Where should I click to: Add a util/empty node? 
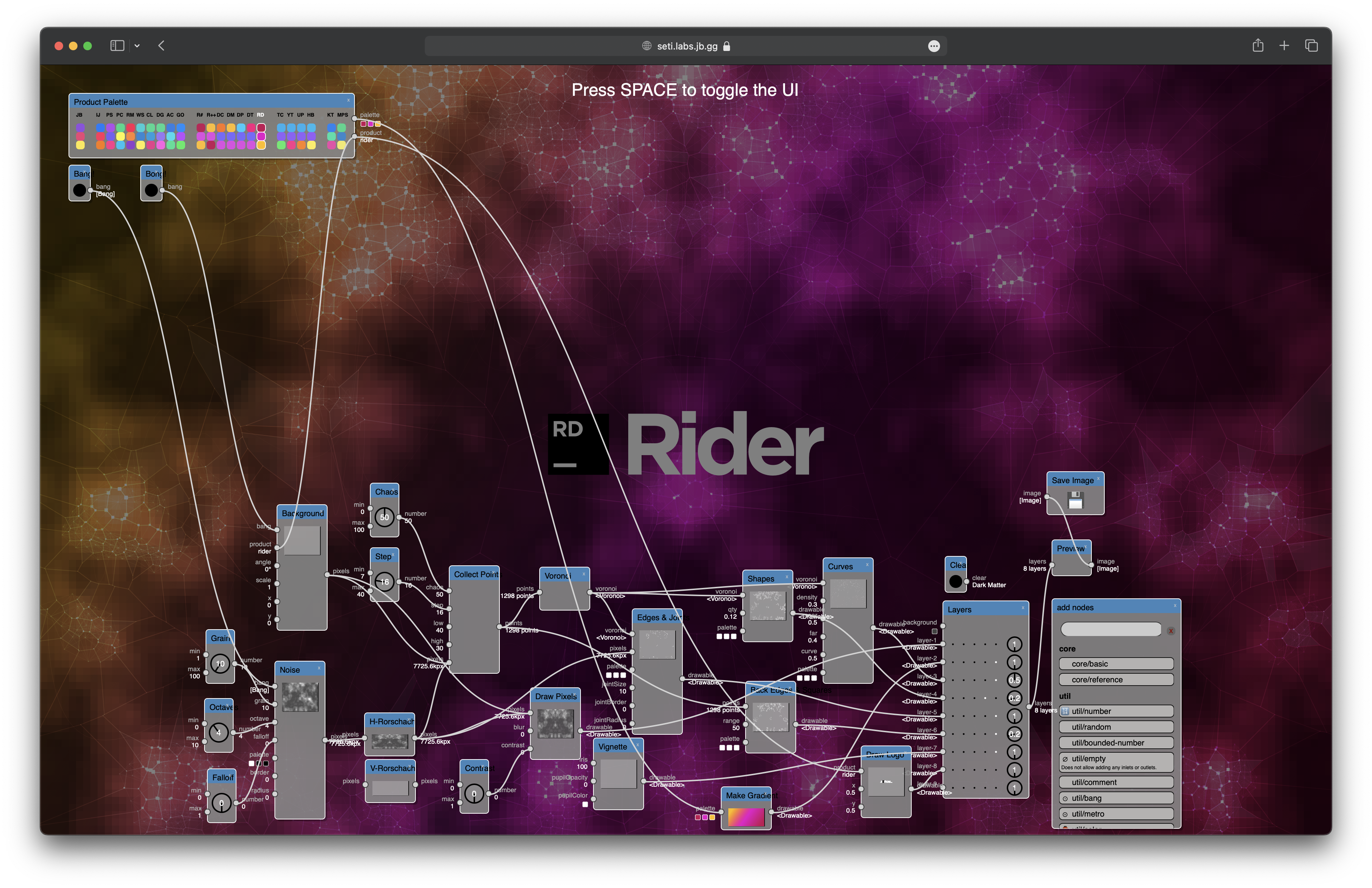(1116, 762)
